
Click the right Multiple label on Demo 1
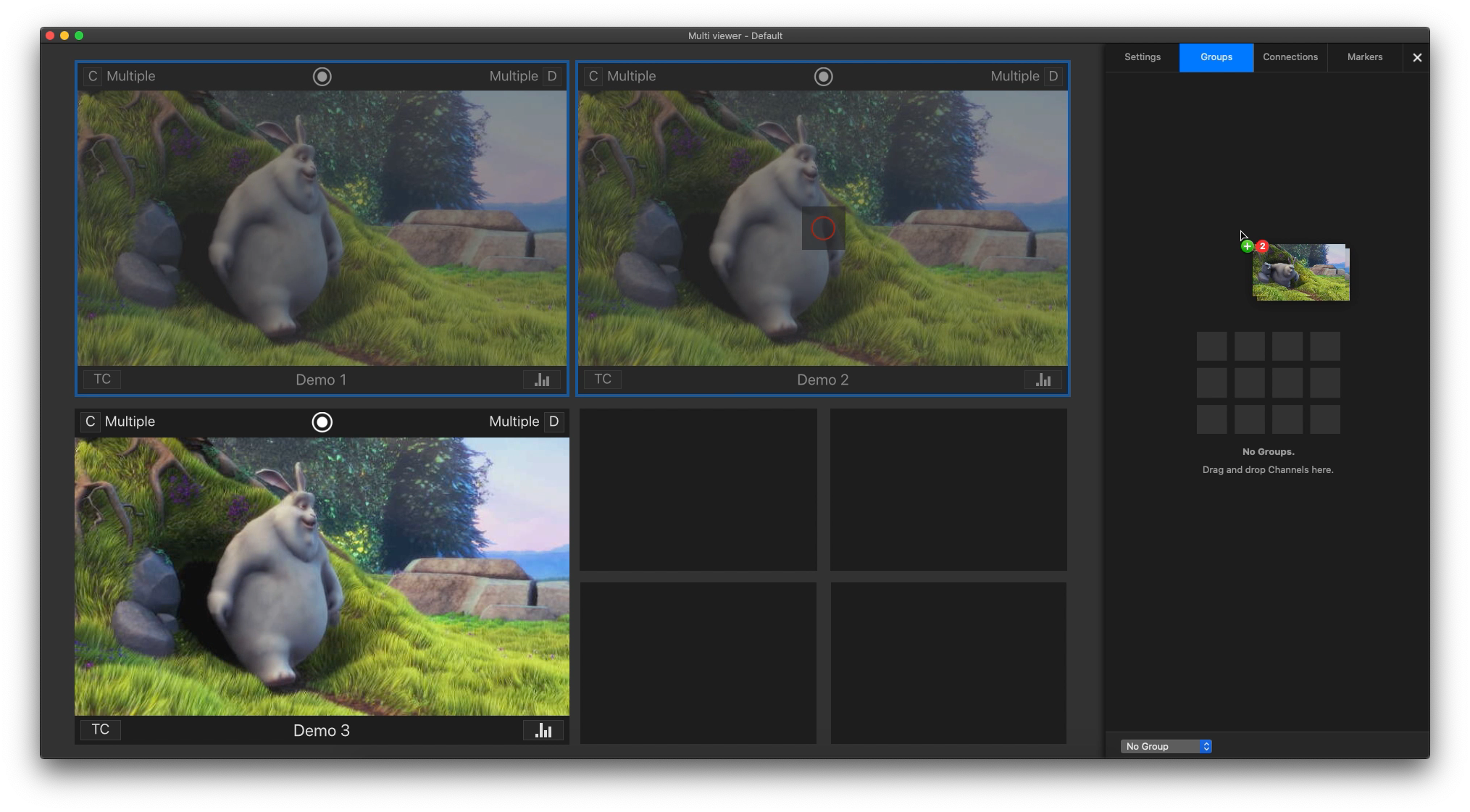tap(514, 76)
